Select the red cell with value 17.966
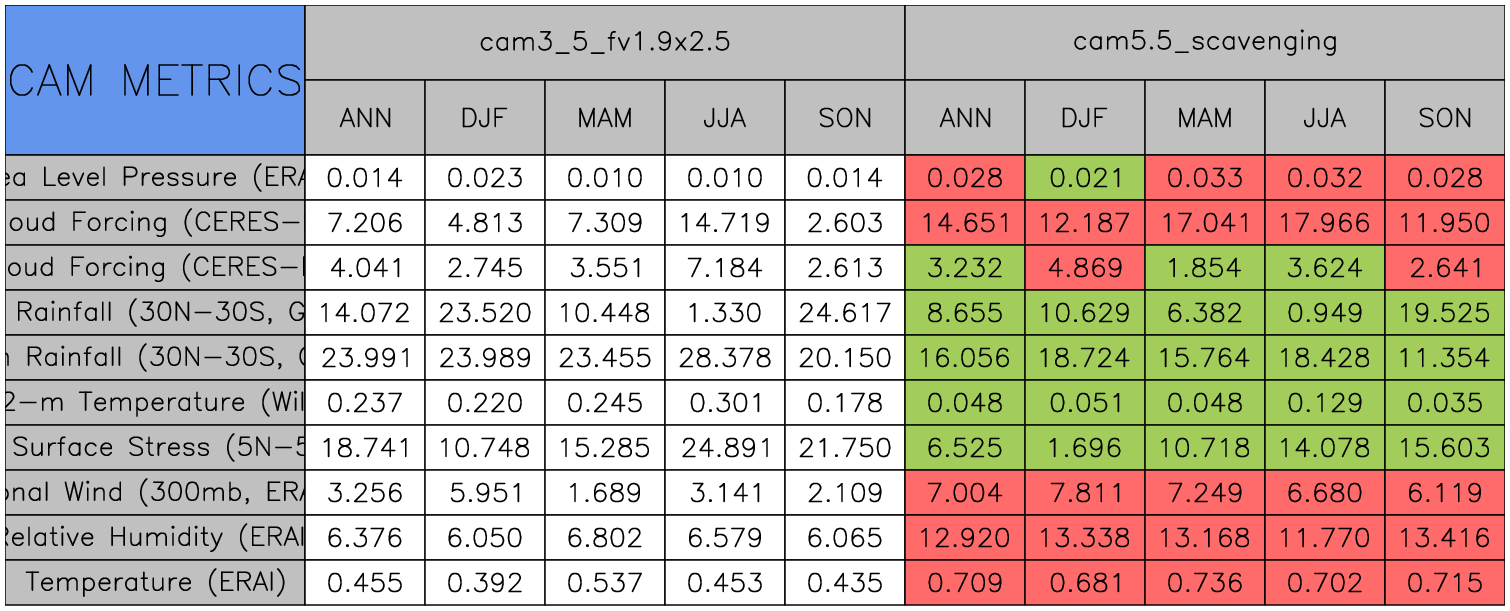The image size is (1510, 611). coord(1324,223)
